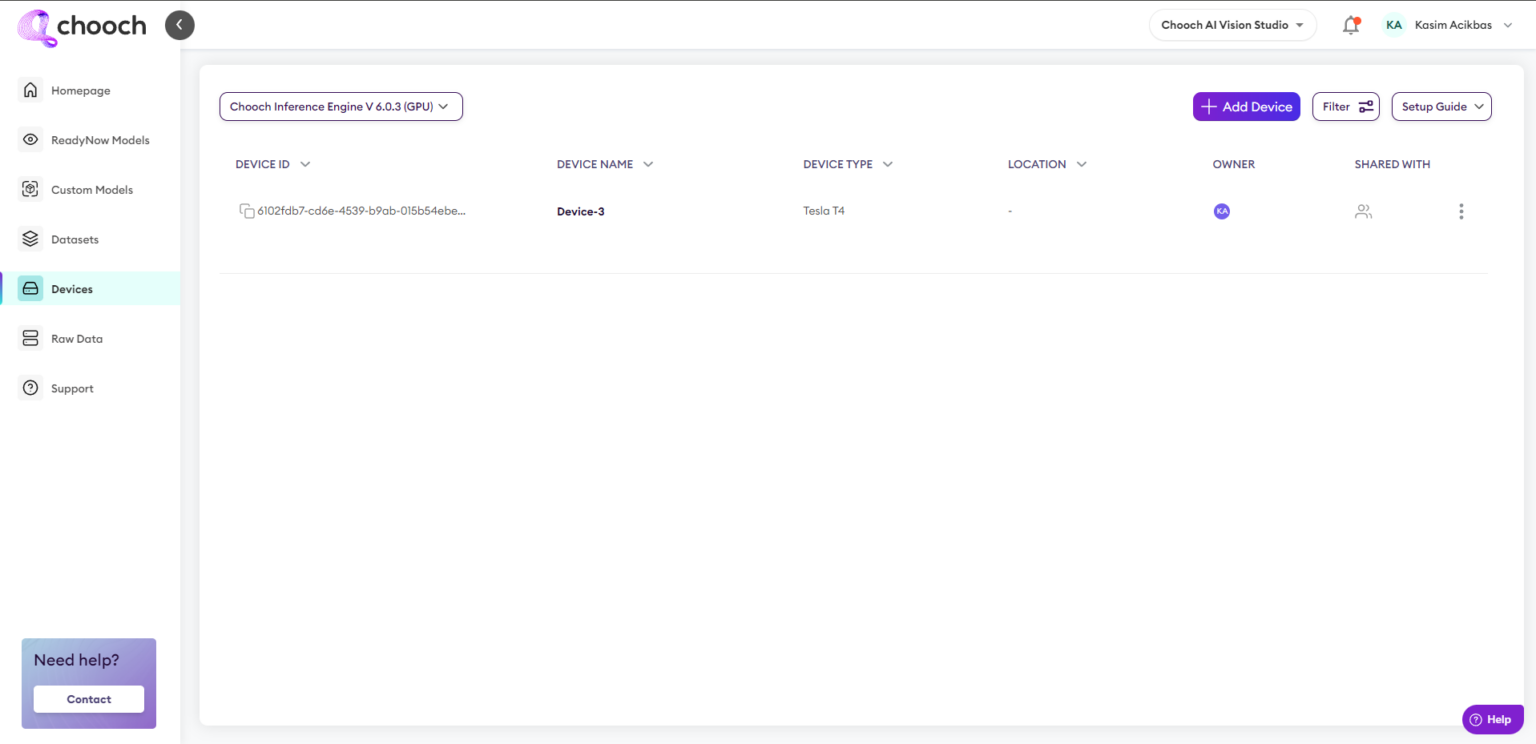Collapse the sidebar with the back arrow
Viewport: 1536px width, 744px height.
[180, 25]
